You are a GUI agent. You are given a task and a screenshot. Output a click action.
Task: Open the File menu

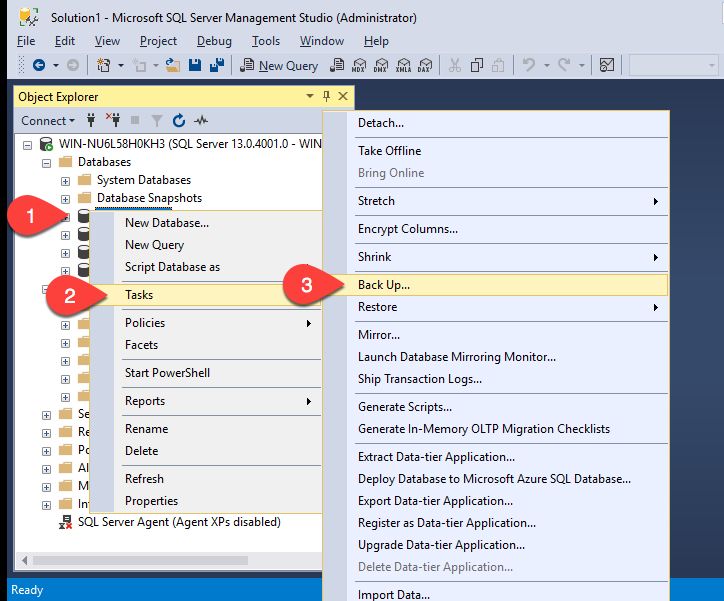coord(26,41)
